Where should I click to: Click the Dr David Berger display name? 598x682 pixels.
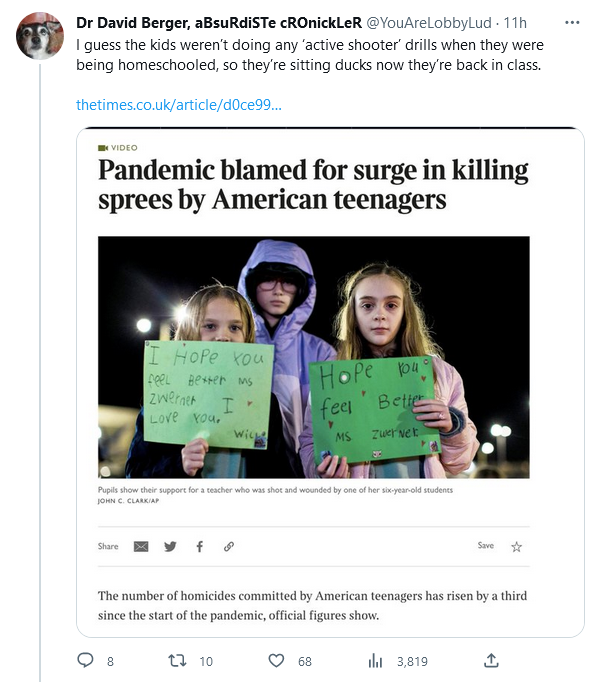(219, 23)
